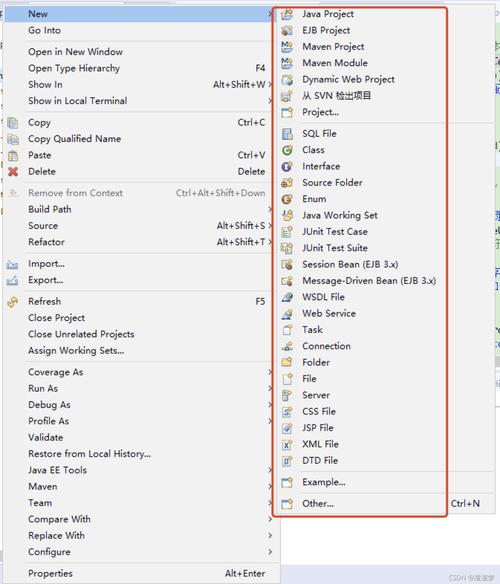Click the Refresh arrows icon
The height and width of the screenshot is (584, 500).
click(13, 302)
